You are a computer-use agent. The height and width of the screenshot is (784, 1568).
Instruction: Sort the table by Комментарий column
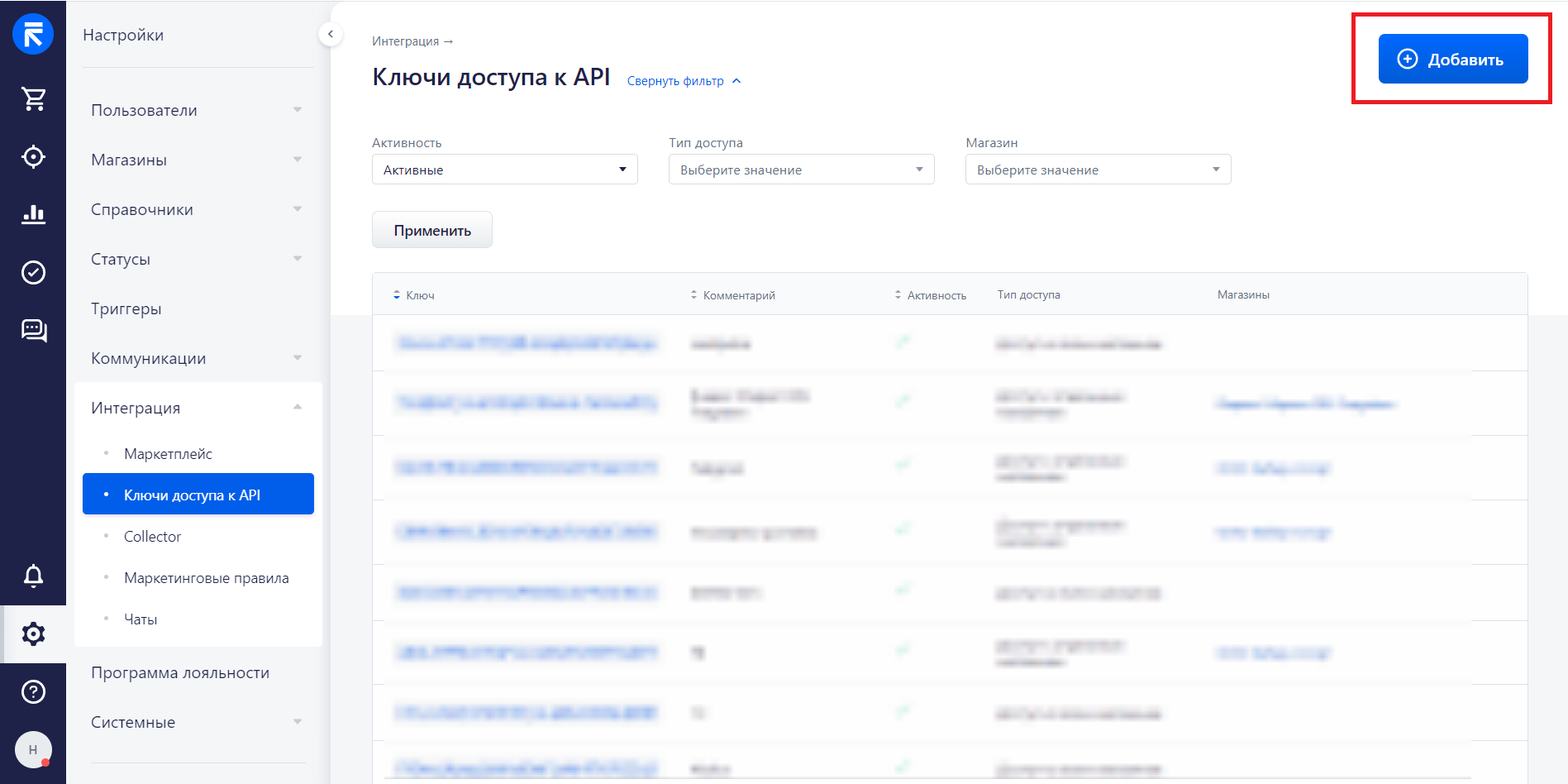[x=733, y=295]
